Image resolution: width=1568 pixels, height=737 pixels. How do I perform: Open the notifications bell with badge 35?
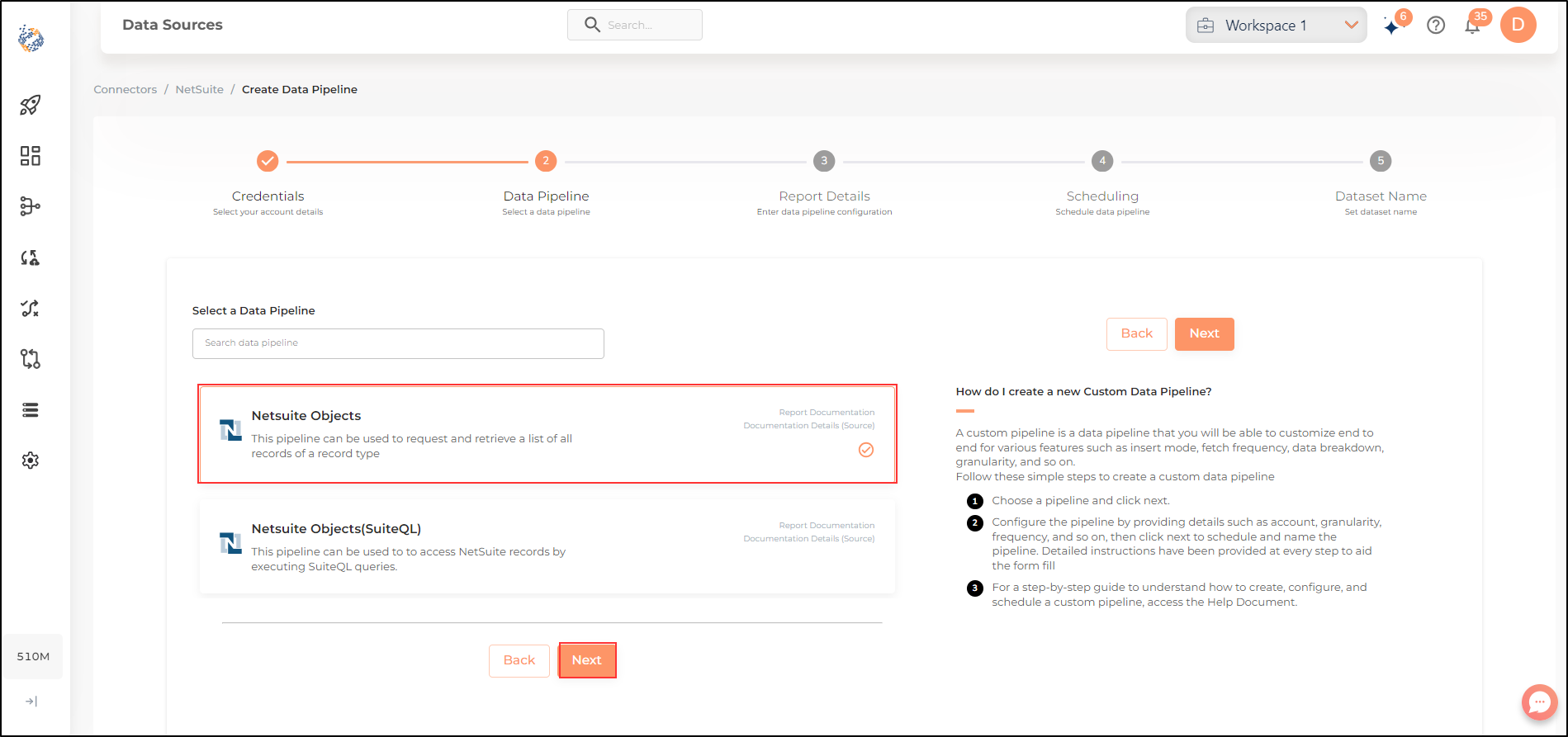coord(1474,24)
